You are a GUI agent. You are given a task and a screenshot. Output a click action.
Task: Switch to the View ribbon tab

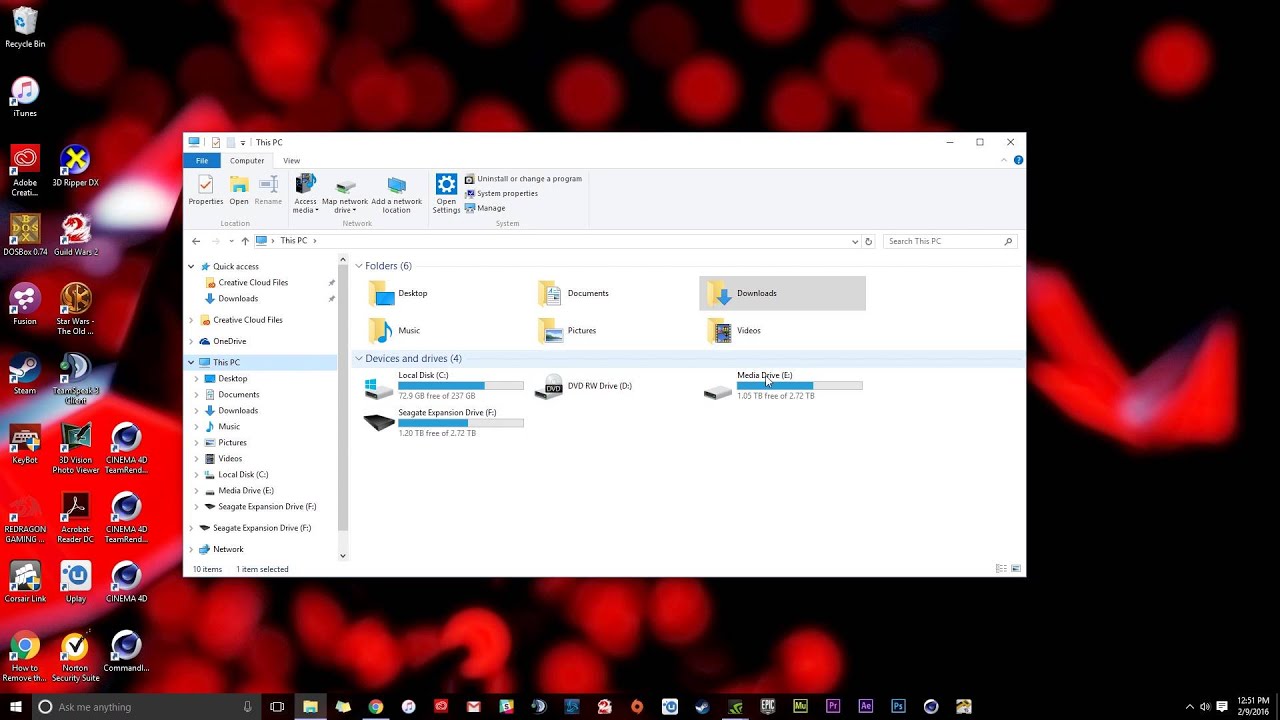pos(291,160)
